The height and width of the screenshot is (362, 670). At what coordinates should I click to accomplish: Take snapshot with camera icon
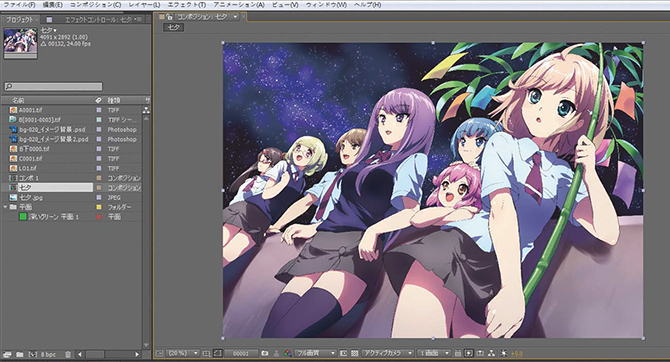(265, 353)
